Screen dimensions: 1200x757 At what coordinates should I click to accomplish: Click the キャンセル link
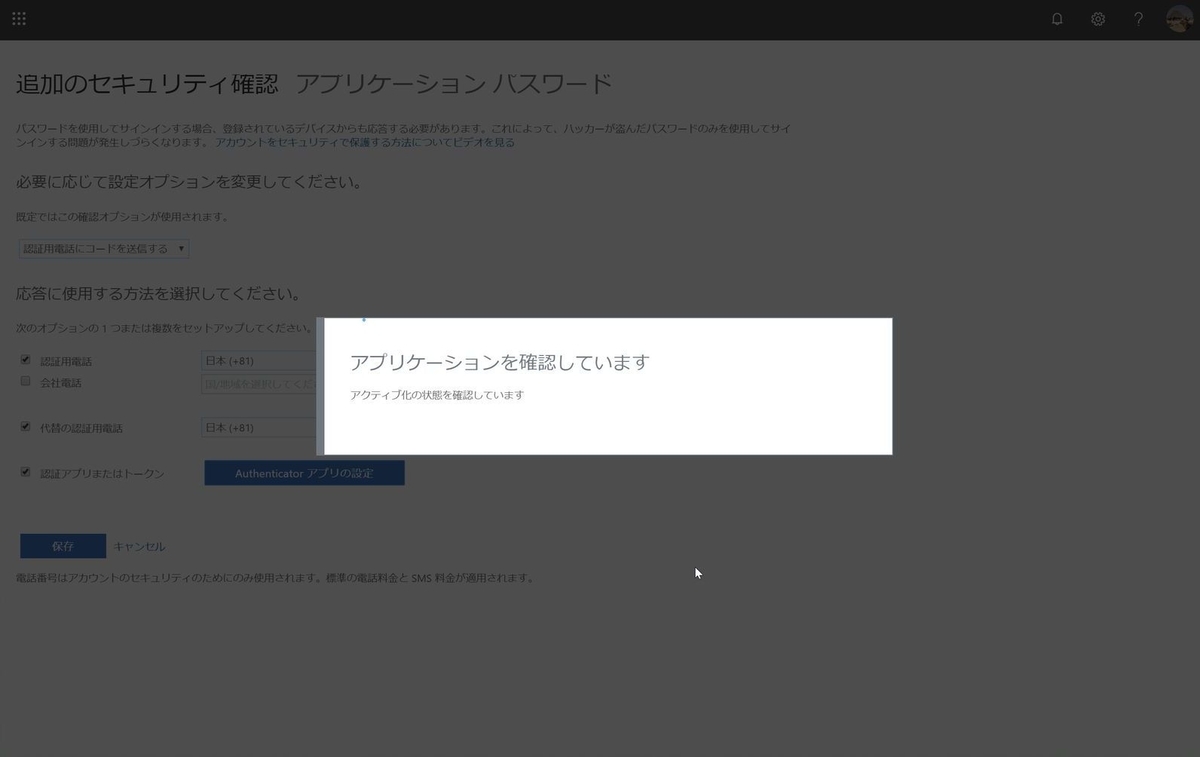click(140, 546)
